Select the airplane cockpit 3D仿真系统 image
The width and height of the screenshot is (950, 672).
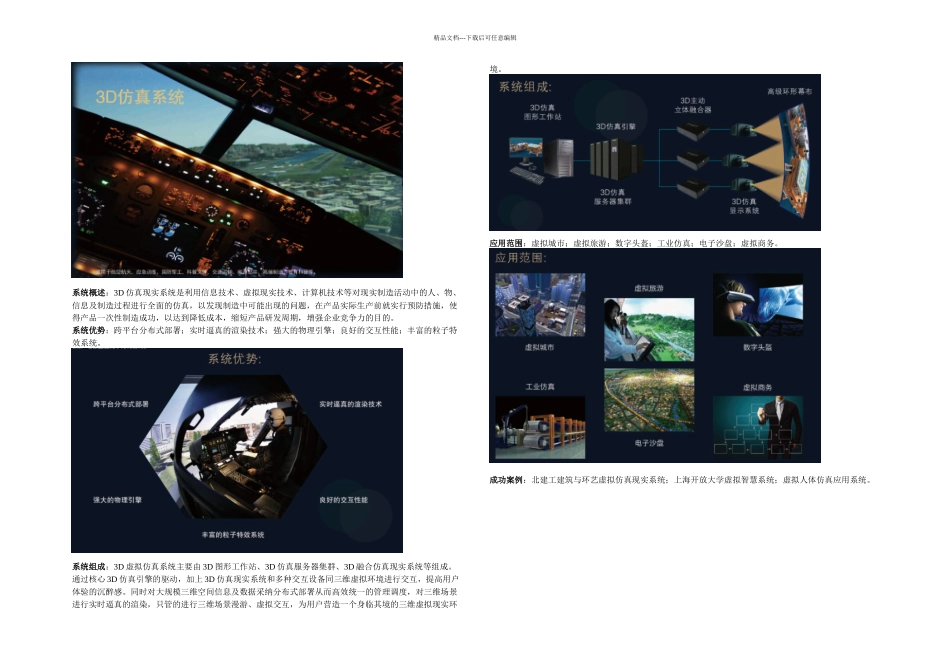237,170
